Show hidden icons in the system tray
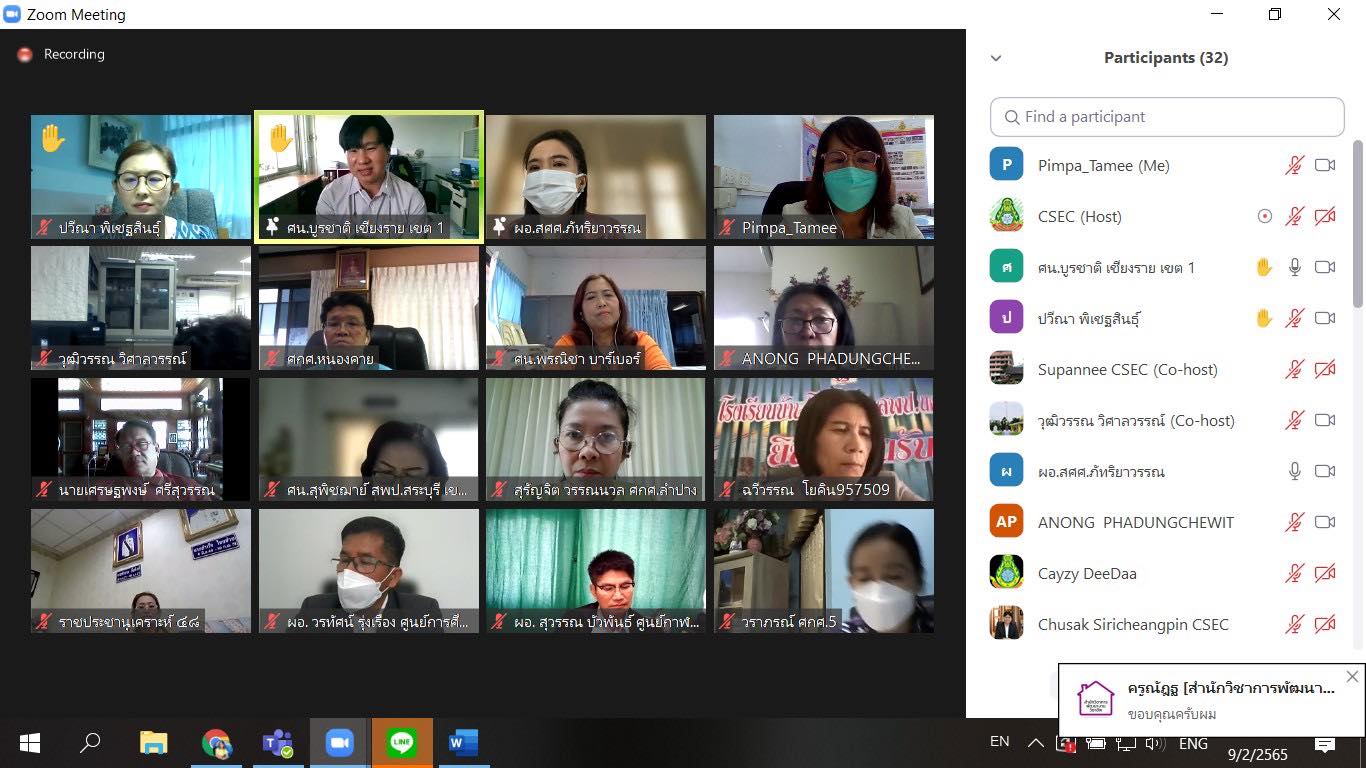The height and width of the screenshot is (768, 1366). coord(1036,743)
